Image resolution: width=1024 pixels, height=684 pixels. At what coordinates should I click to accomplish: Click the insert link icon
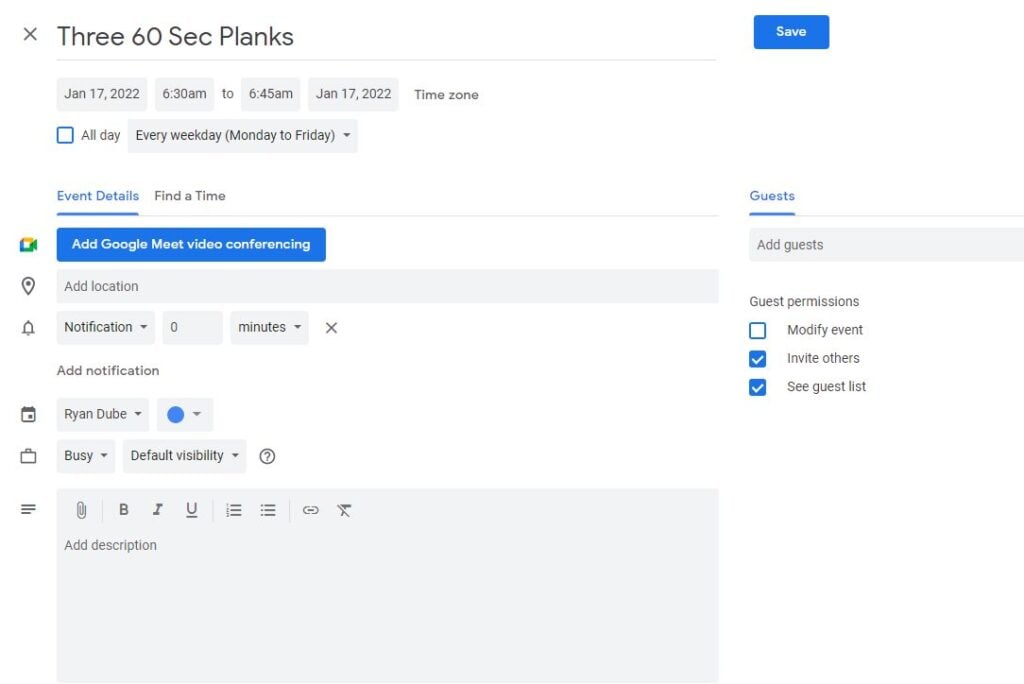(x=311, y=510)
